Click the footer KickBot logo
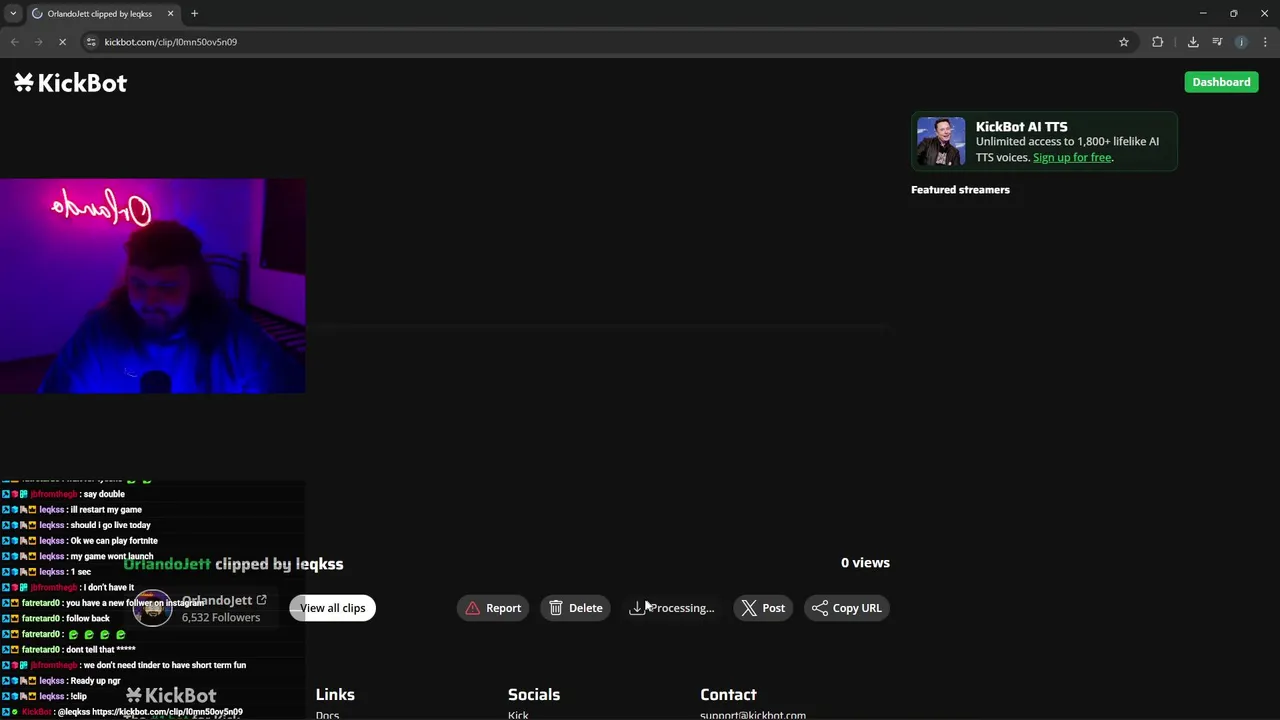1280x720 pixels. coord(171,695)
